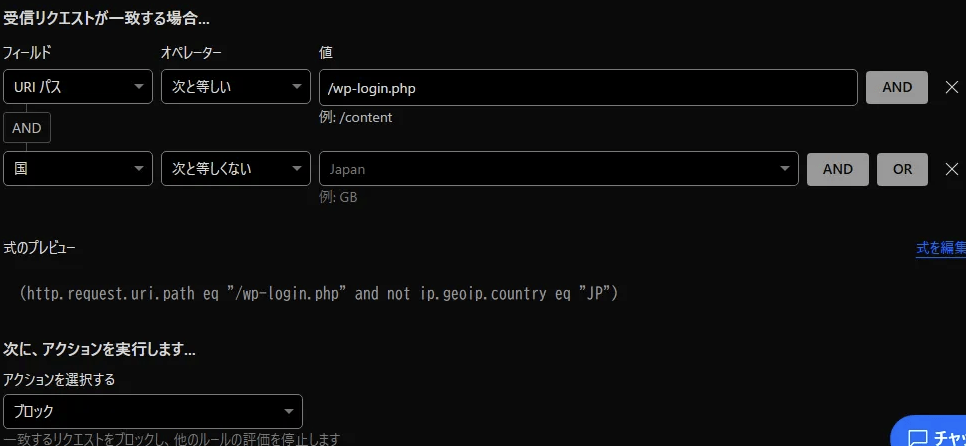This screenshot has width=966, height=446.
Task: Click the 式のプレビュー heading
Action: coord(40,247)
